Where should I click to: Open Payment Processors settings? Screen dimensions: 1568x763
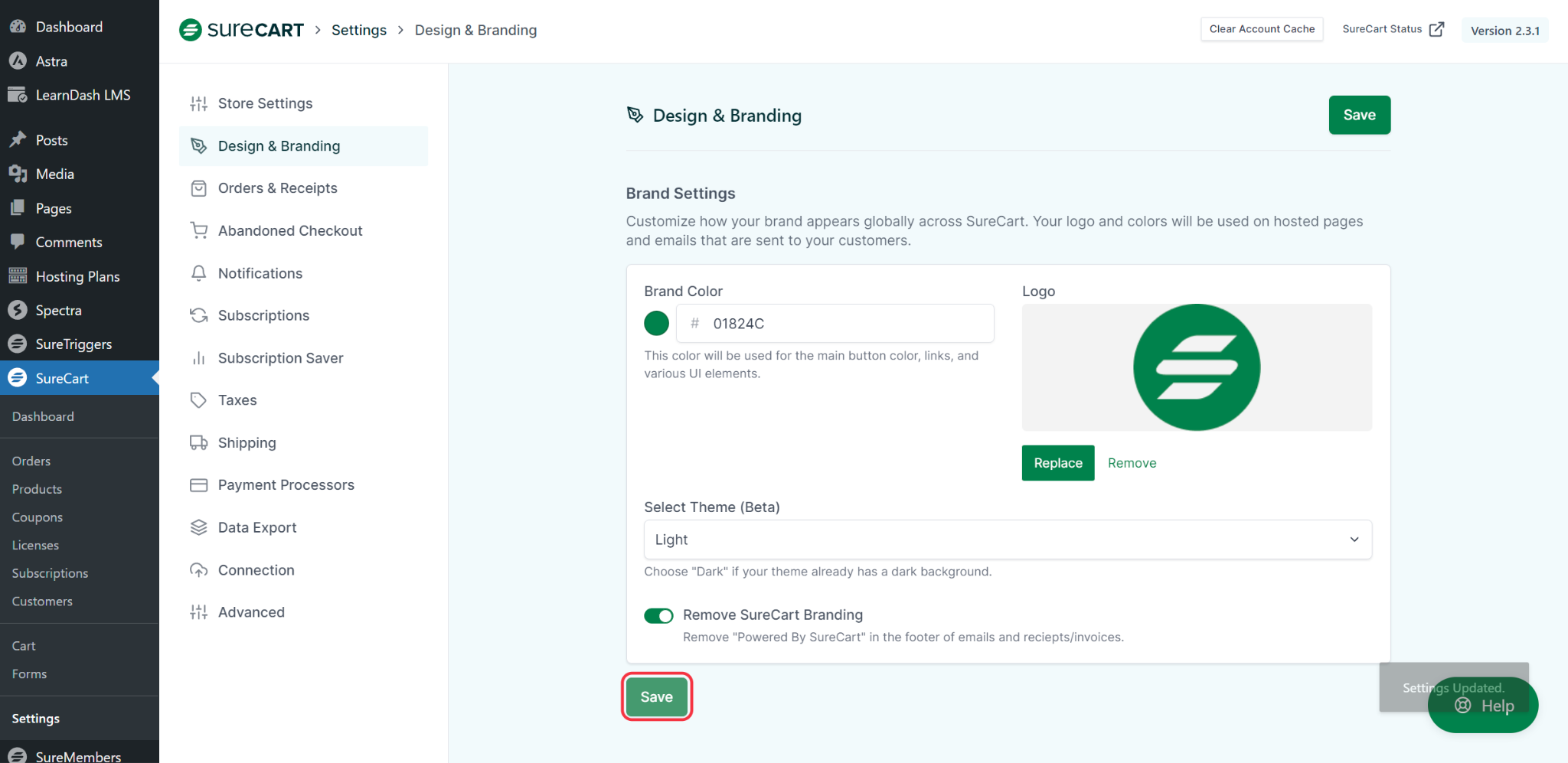point(303,485)
